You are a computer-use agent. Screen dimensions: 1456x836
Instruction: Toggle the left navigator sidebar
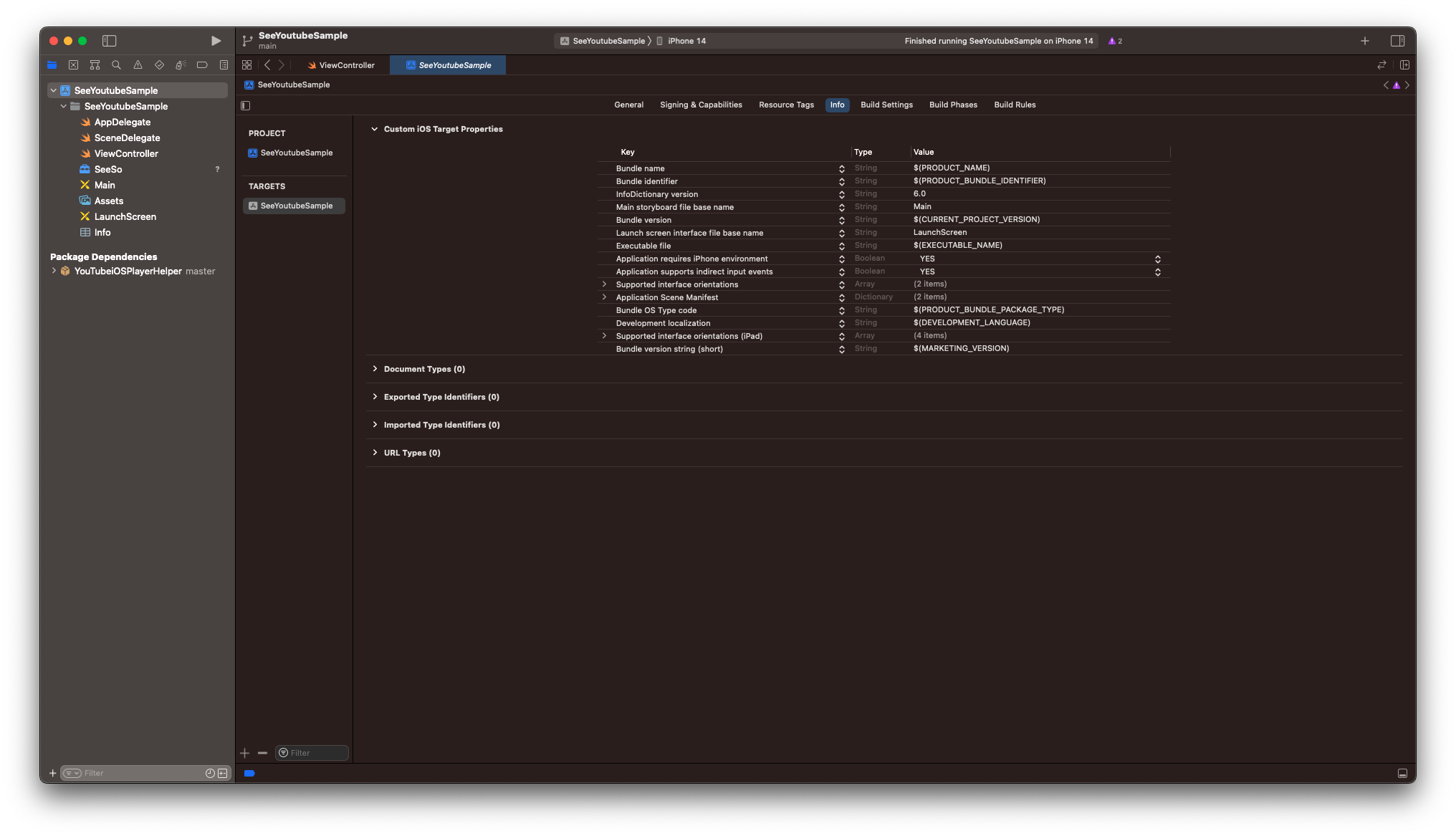(x=109, y=41)
